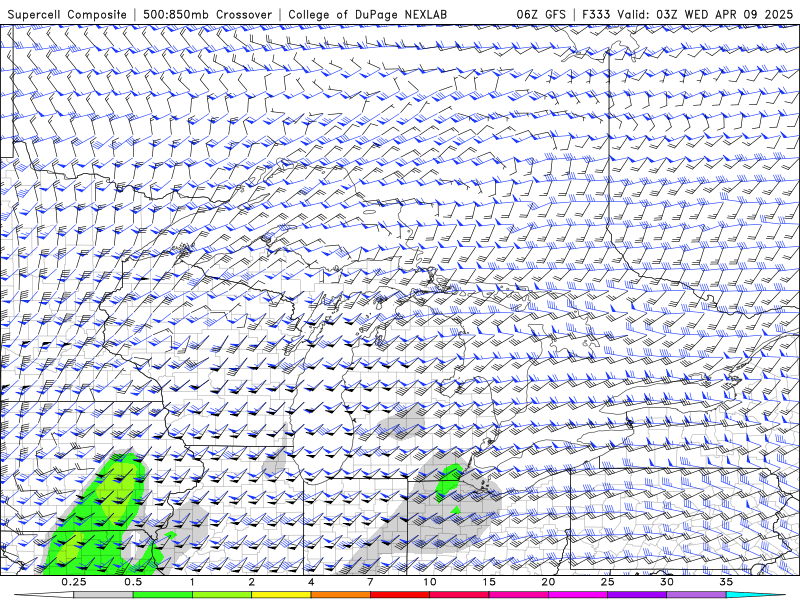Click the "35" legend value
The height and width of the screenshot is (600, 800).
[726, 582]
